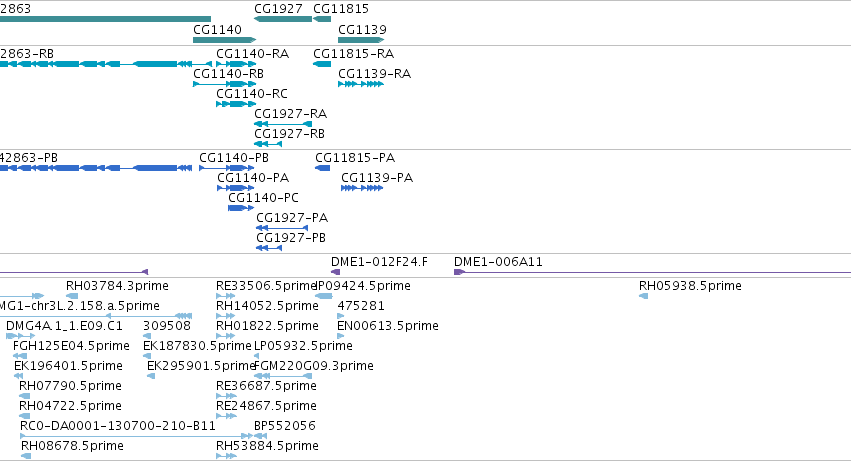Select the DMG4A.1_1.E09.C1 label
This screenshot has width=851, height=461.
tap(64, 326)
